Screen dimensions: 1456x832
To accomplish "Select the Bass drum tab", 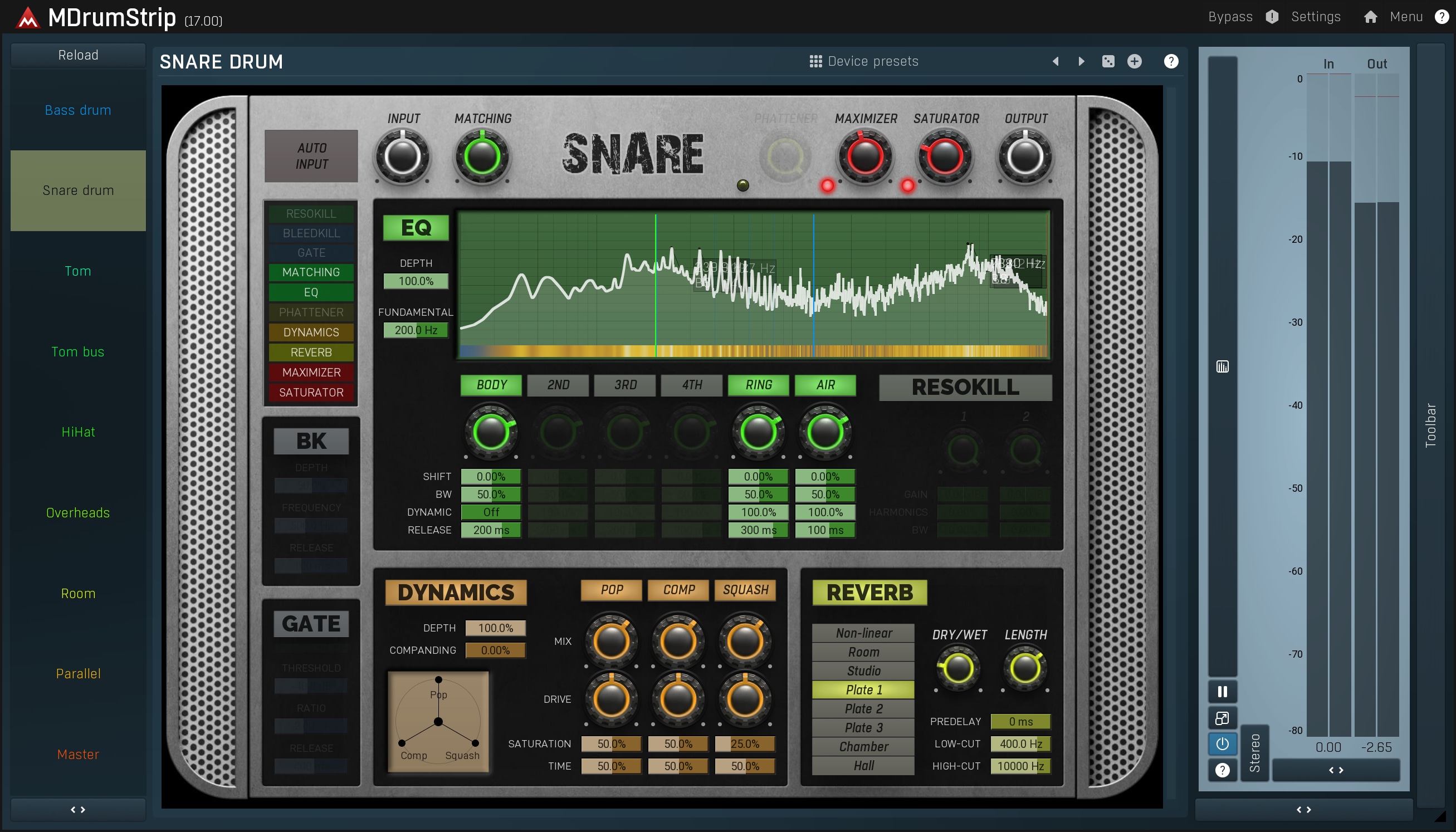I will point(78,110).
